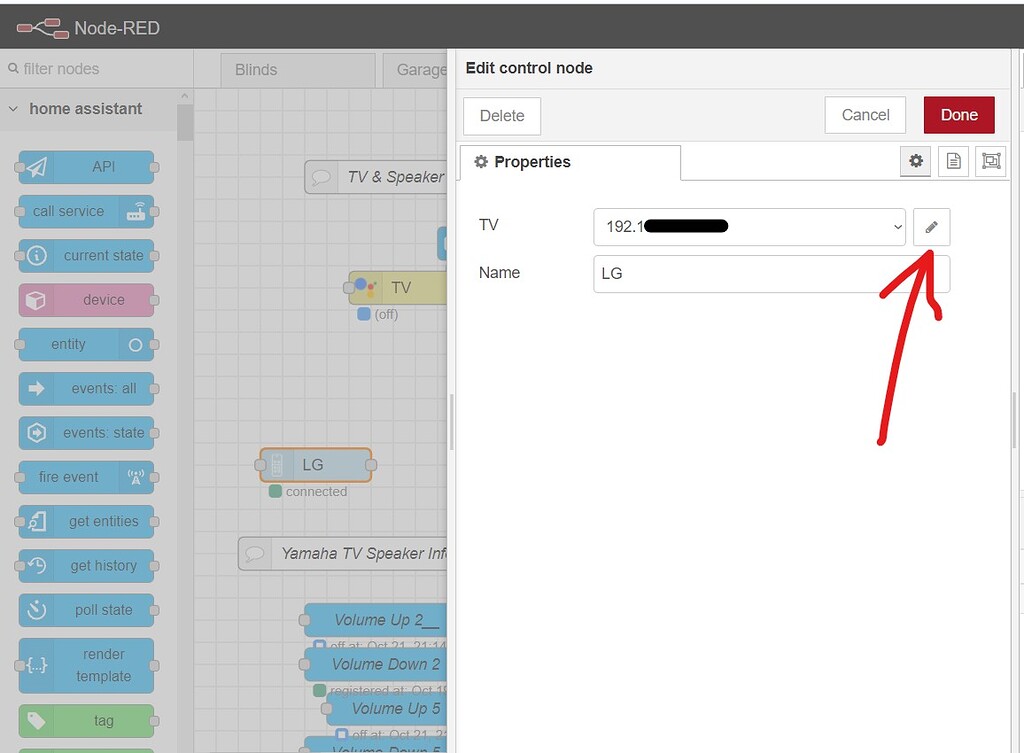Click the events: all arrow icon
The height and width of the screenshot is (753, 1024).
click(37, 389)
